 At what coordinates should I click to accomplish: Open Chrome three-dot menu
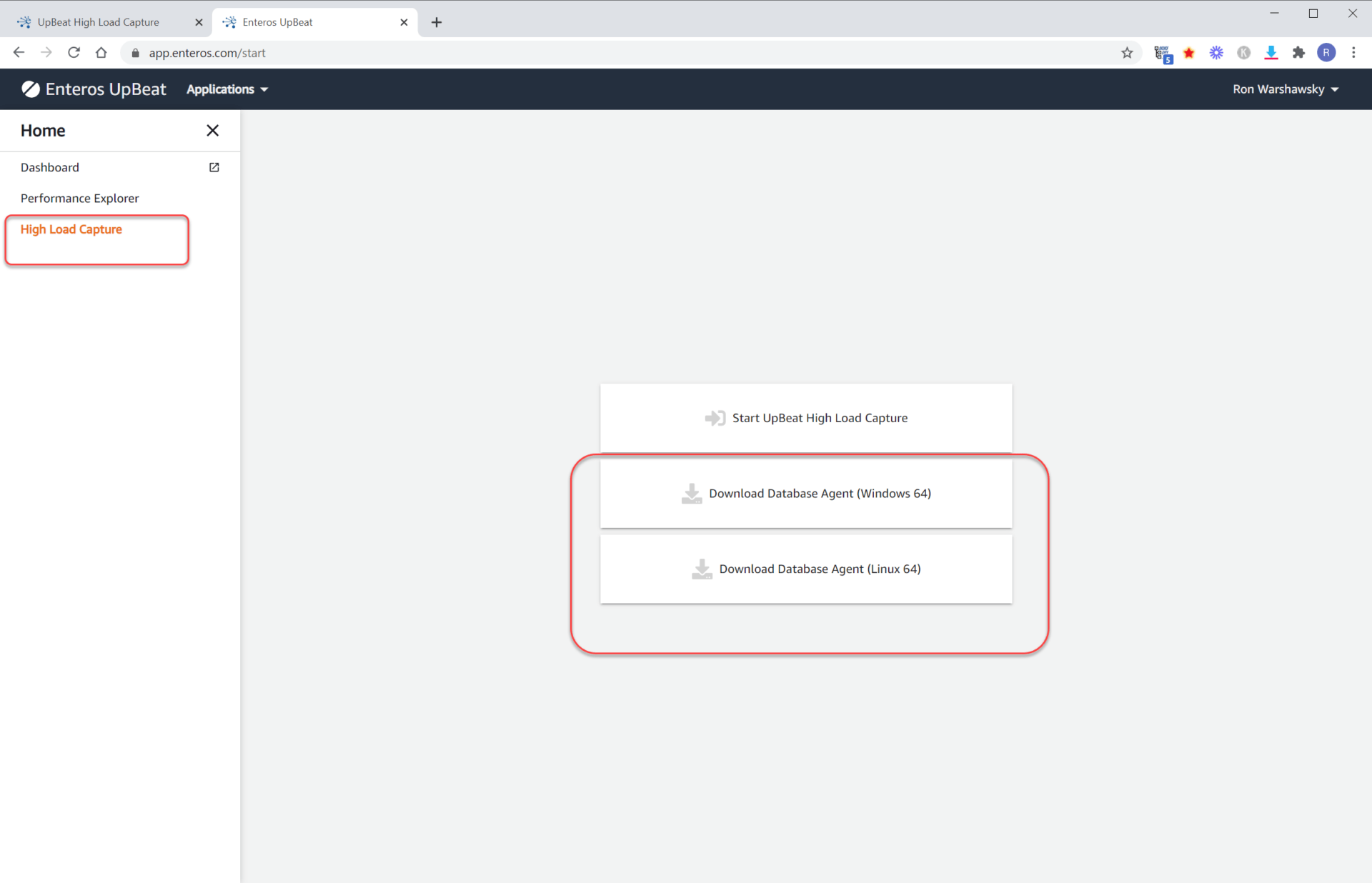[1353, 53]
